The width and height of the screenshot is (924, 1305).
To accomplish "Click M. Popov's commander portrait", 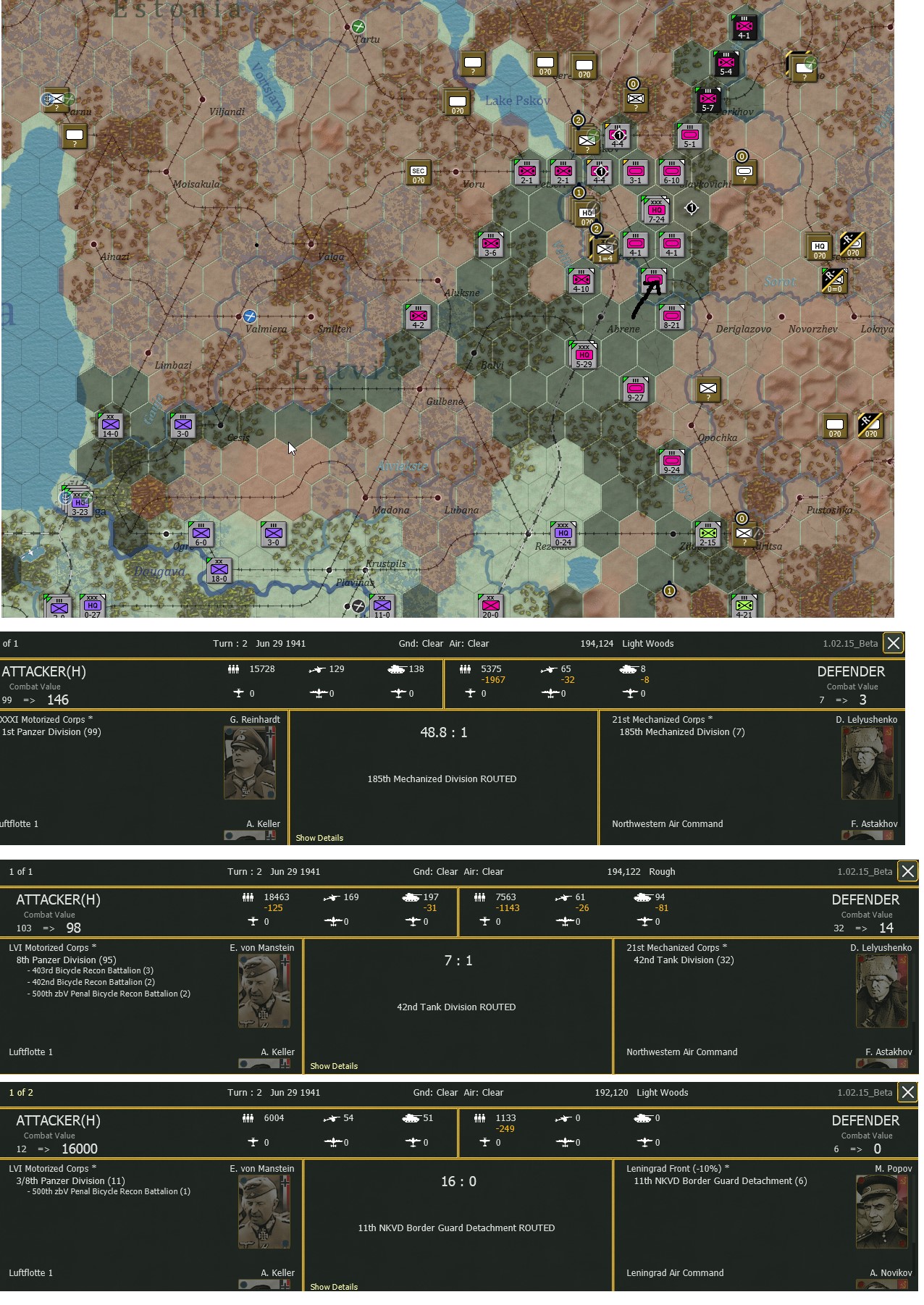I will coord(882,1212).
